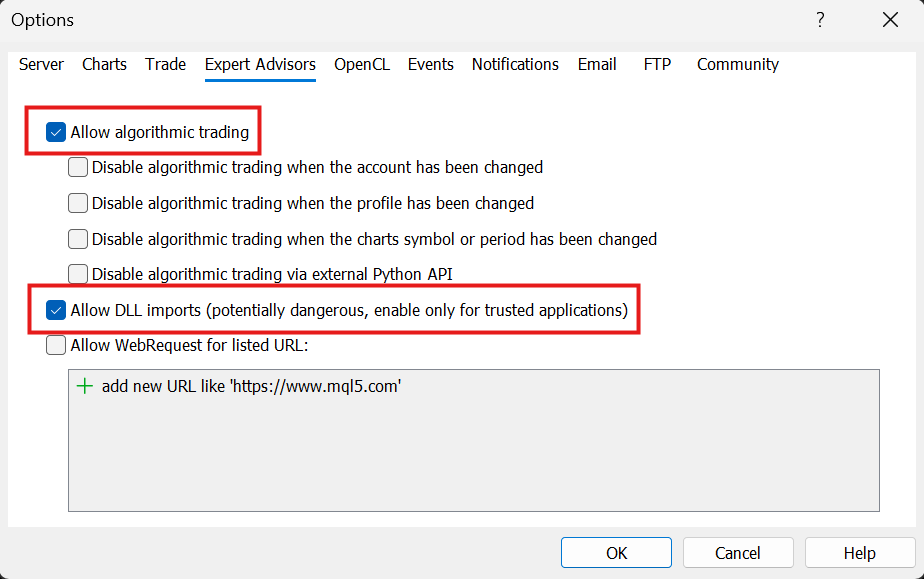
Task: Uncheck Allow algorithmic trading
Action: (x=55, y=131)
